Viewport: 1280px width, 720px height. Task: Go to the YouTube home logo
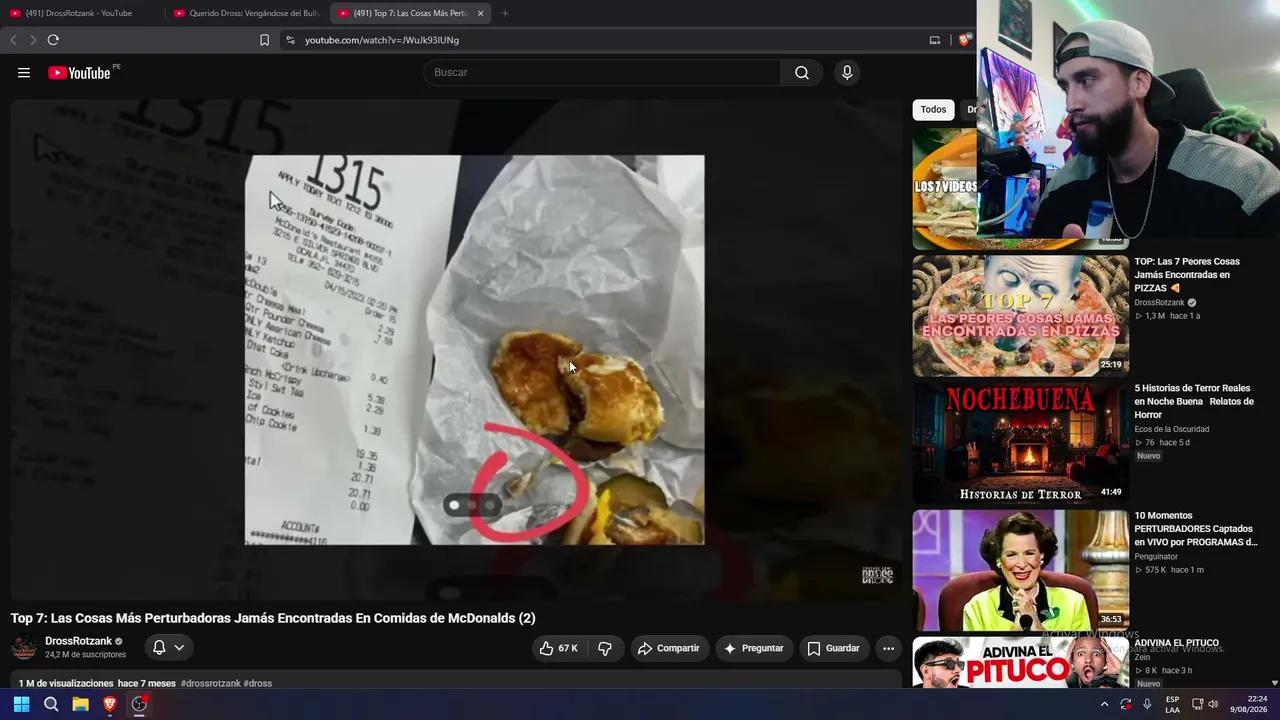pos(79,73)
